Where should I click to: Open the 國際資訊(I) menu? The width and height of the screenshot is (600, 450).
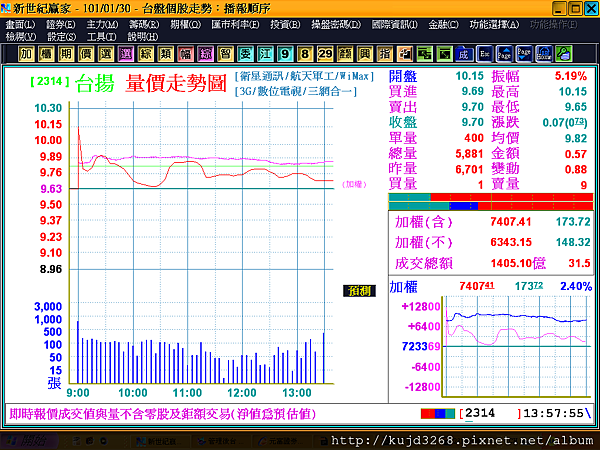[395, 25]
